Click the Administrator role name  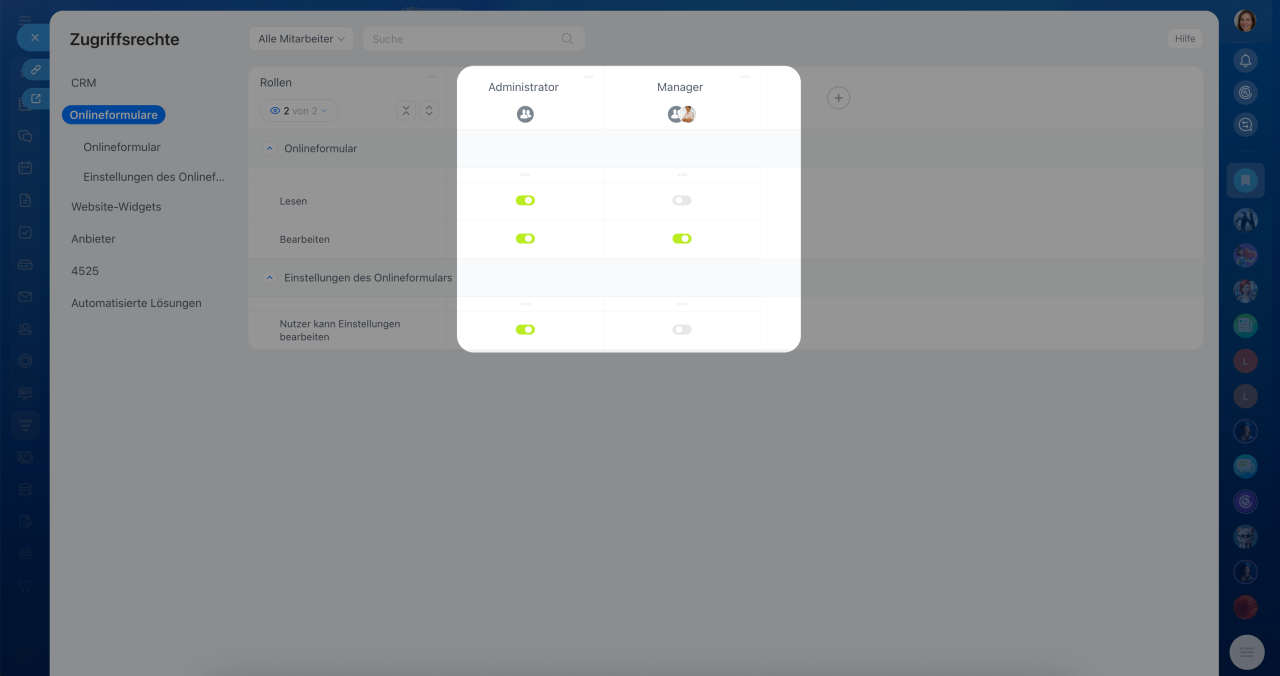[523, 87]
